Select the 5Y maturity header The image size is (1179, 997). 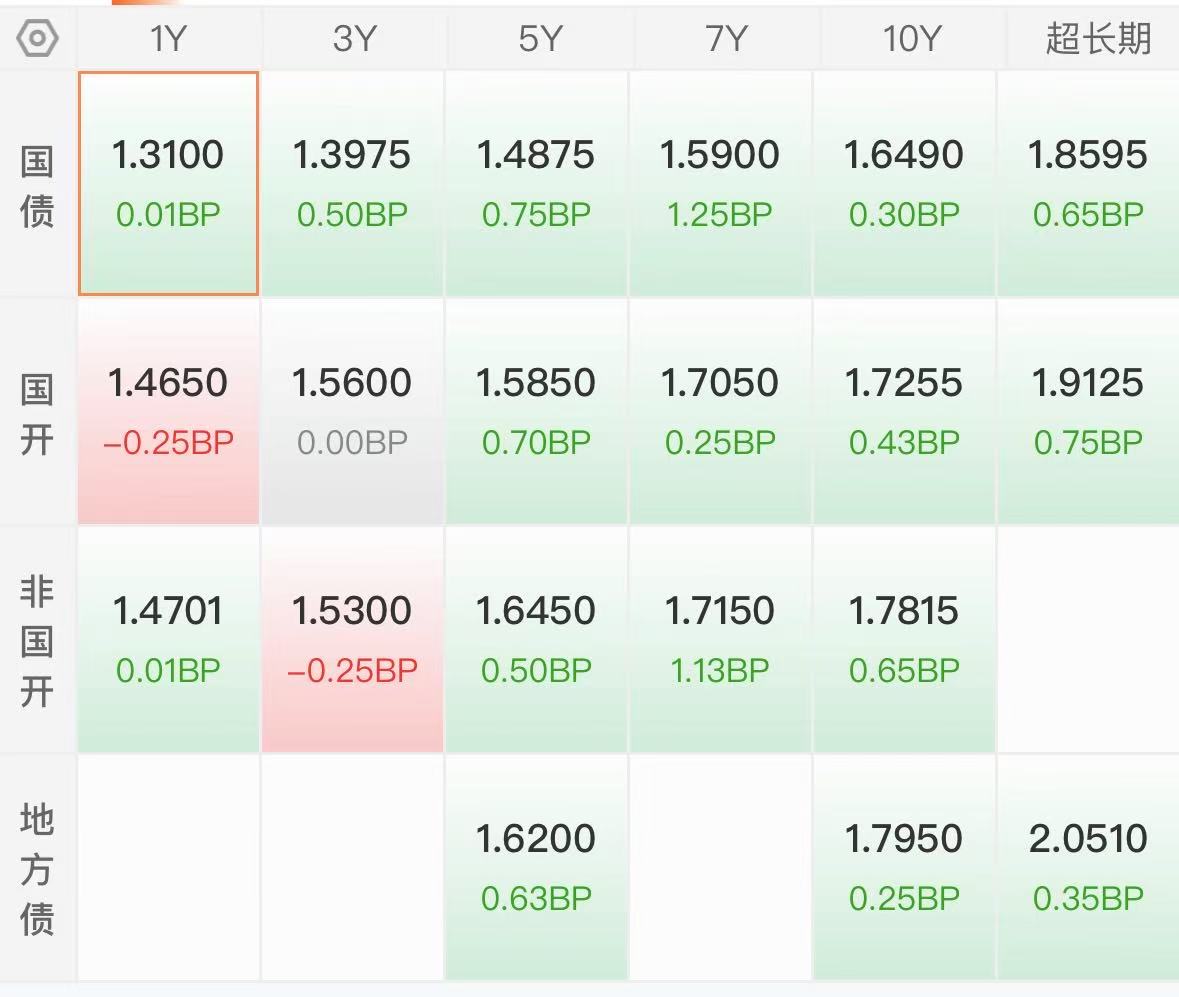537,39
